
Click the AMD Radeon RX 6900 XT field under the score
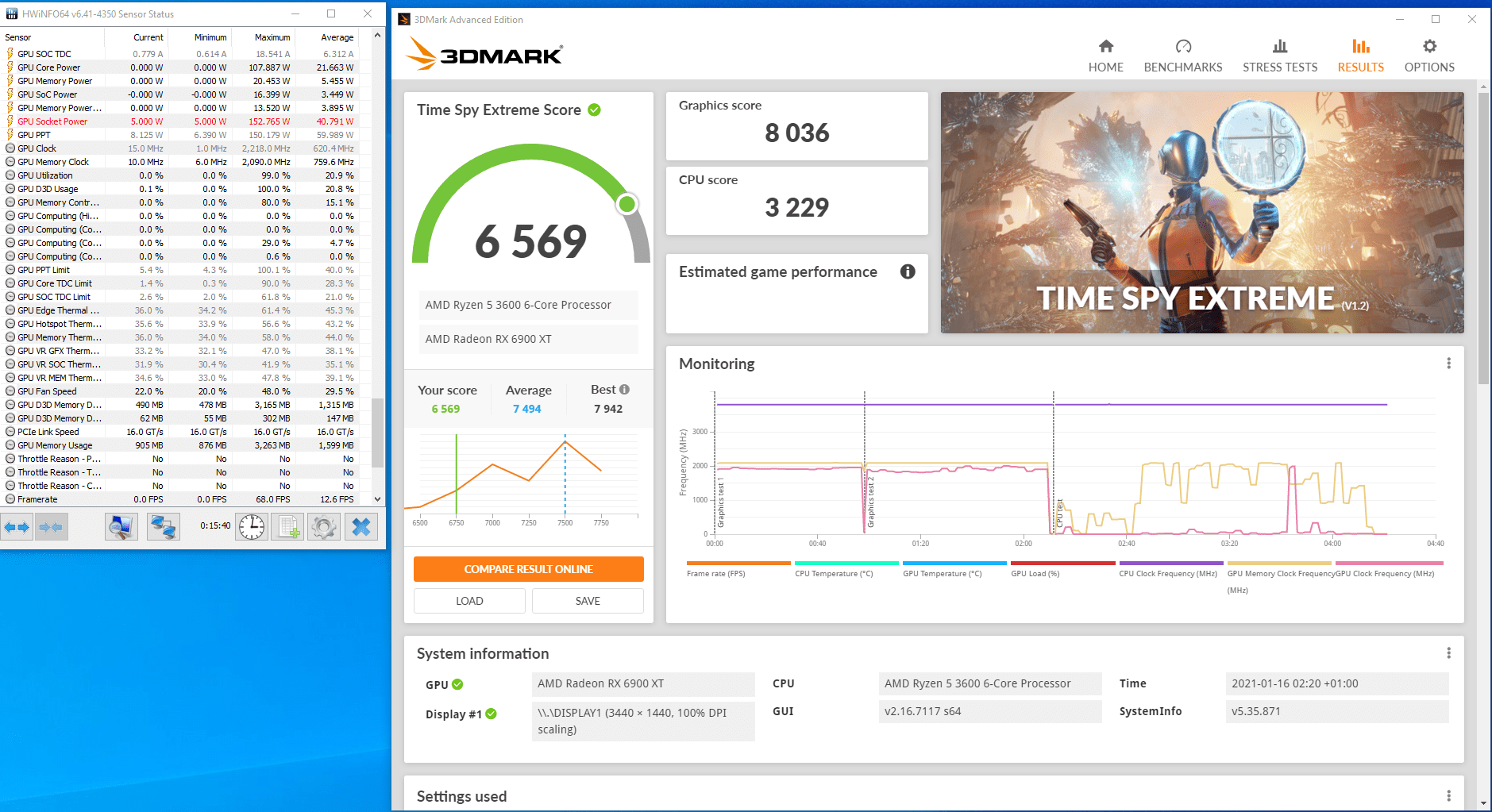click(x=529, y=339)
